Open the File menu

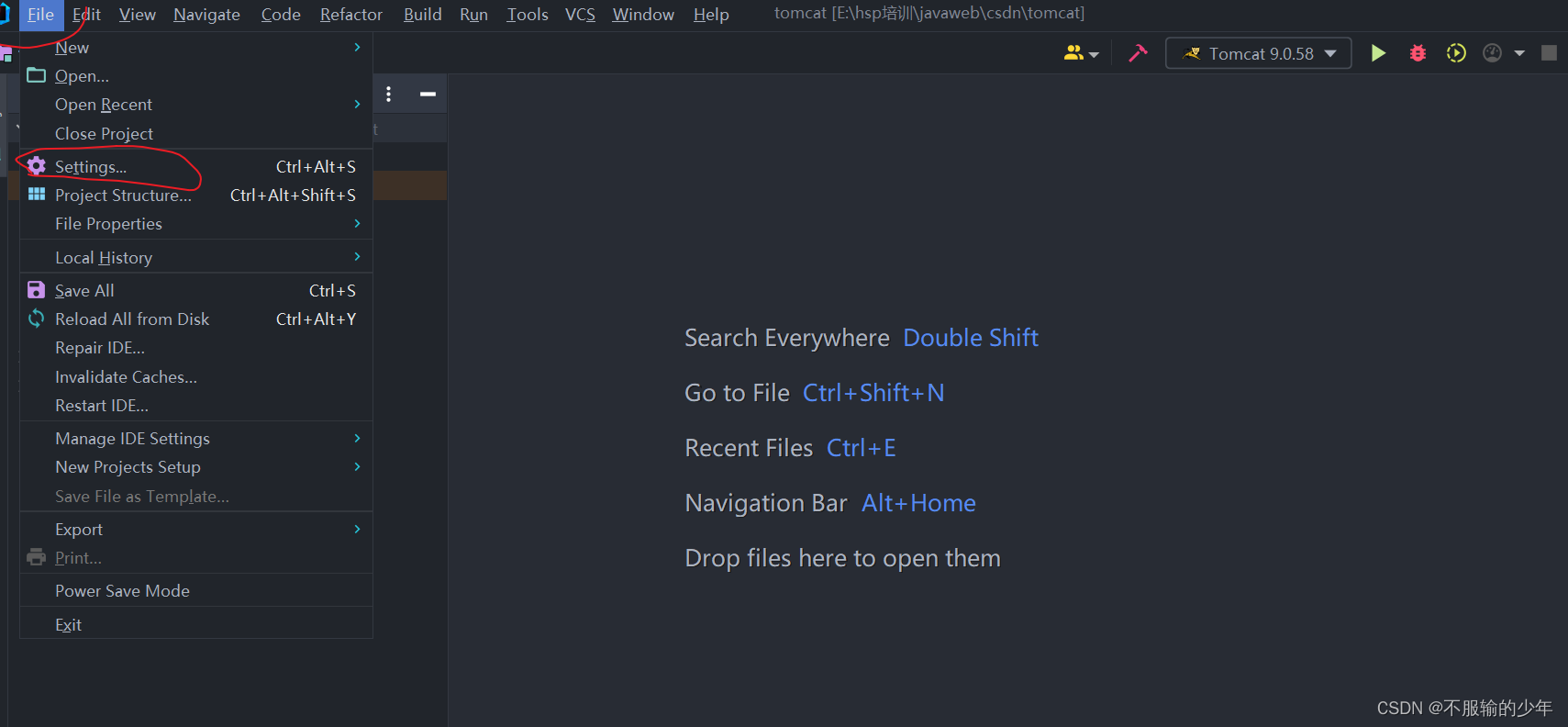[40, 15]
